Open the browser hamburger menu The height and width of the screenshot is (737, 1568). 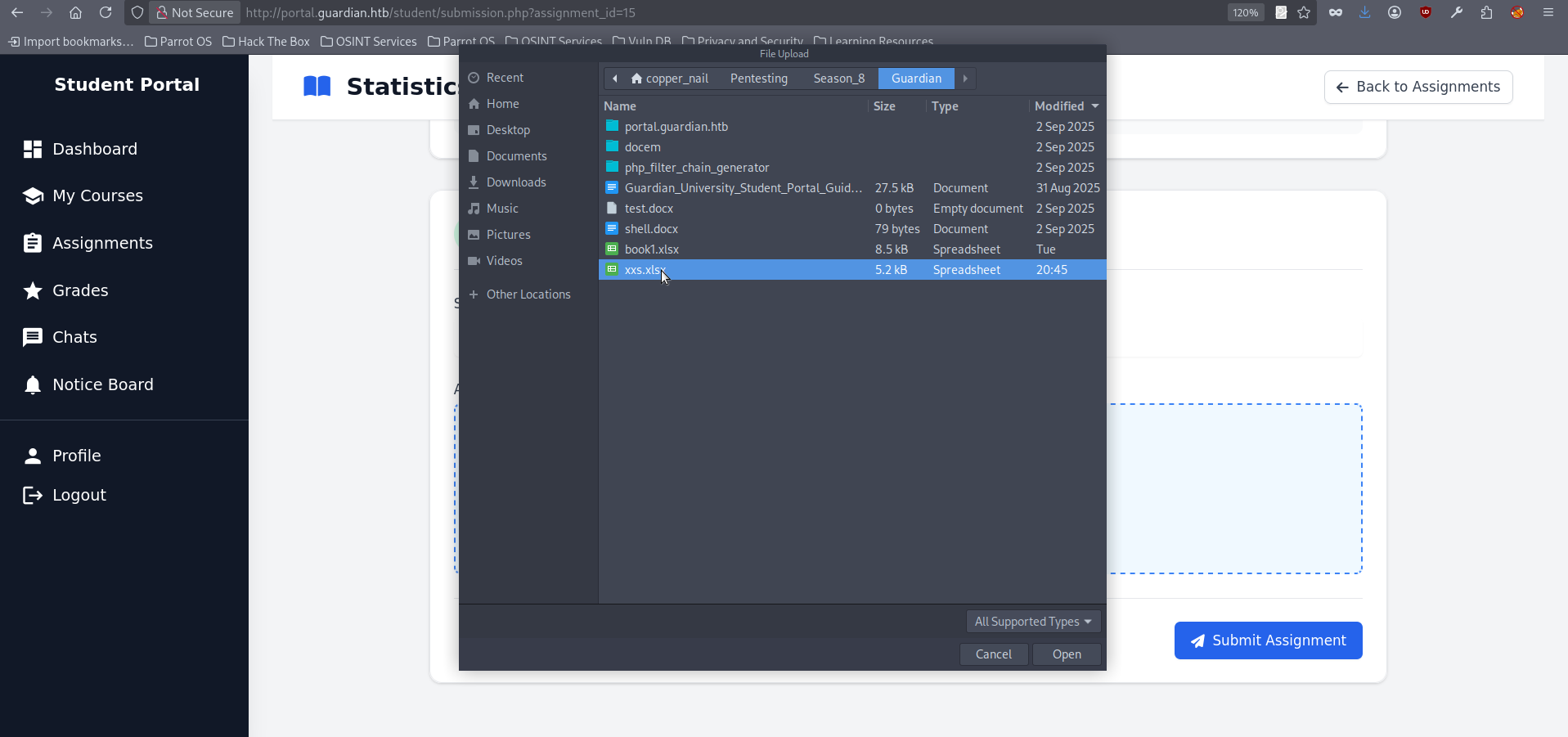(1548, 12)
